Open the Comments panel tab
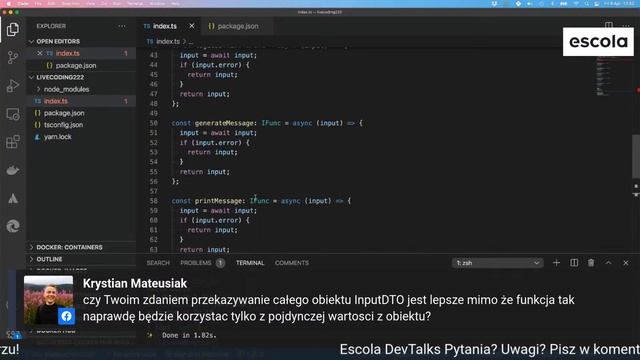640x360 pixels. [x=292, y=263]
